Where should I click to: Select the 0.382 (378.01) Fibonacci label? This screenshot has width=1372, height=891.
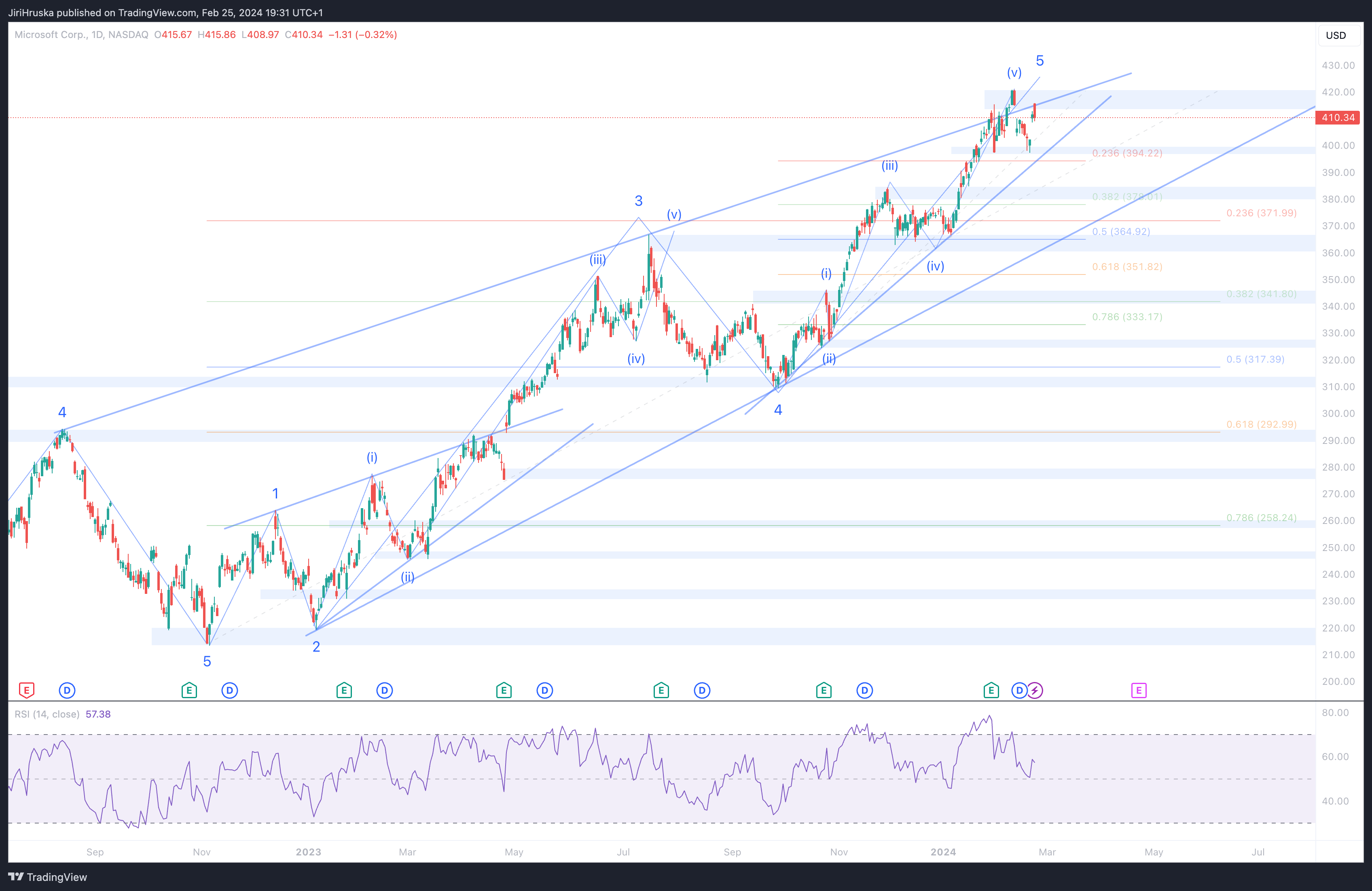pos(1127,196)
